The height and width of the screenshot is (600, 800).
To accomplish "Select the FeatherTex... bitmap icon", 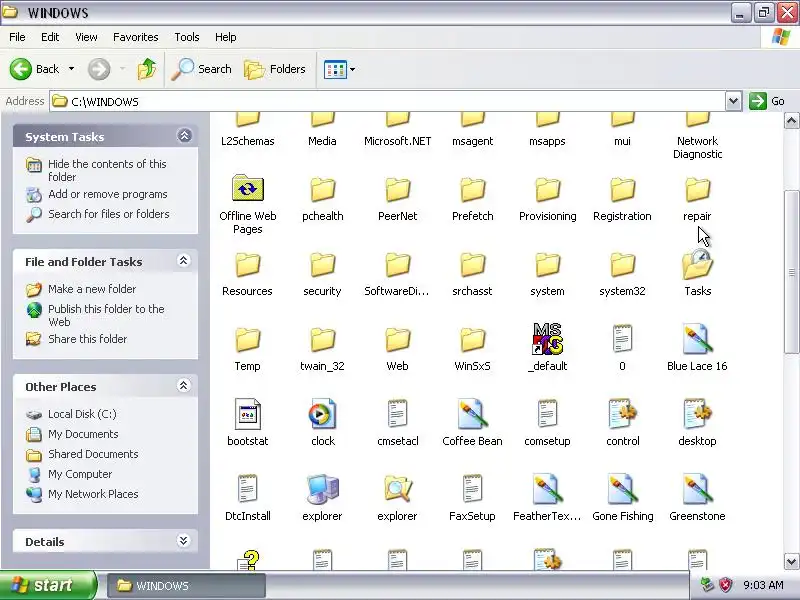I will [x=547, y=489].
